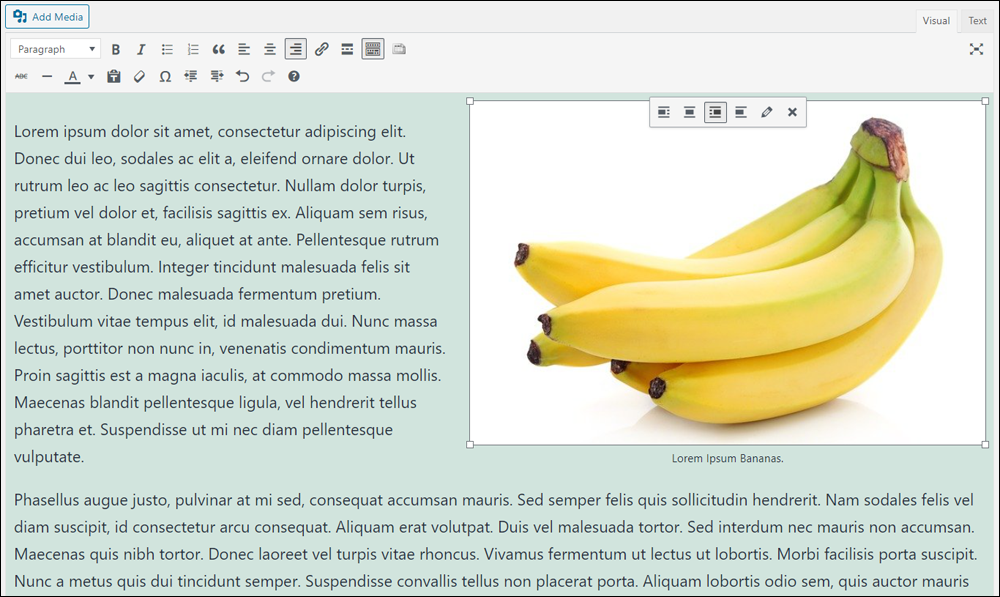This screenshot has width=1000, height=597.
Task: Toggle the toolbar kitchen sink button
Action: (x=373, y=49)
